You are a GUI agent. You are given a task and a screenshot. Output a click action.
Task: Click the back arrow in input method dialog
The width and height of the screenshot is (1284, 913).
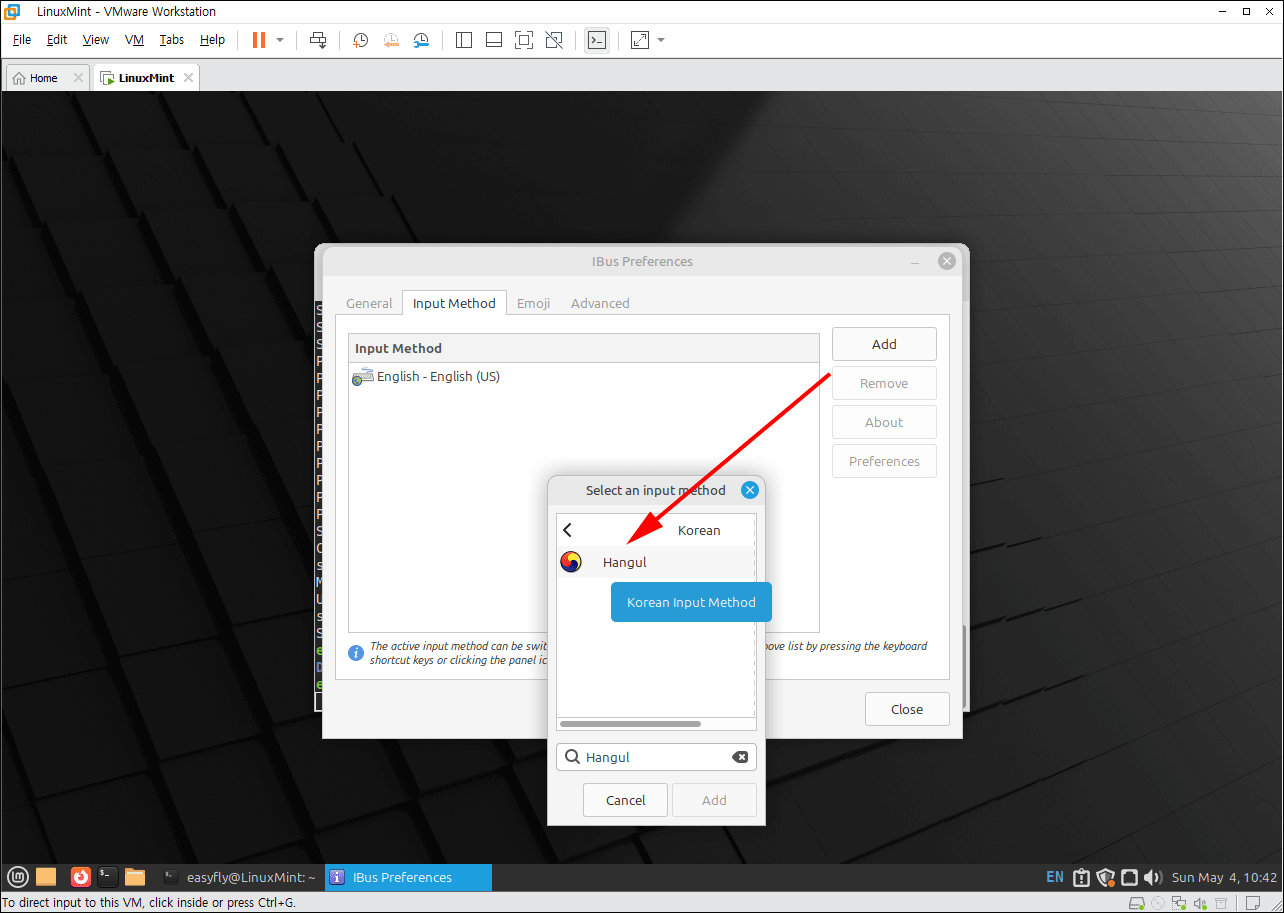(x=568, y=530)
